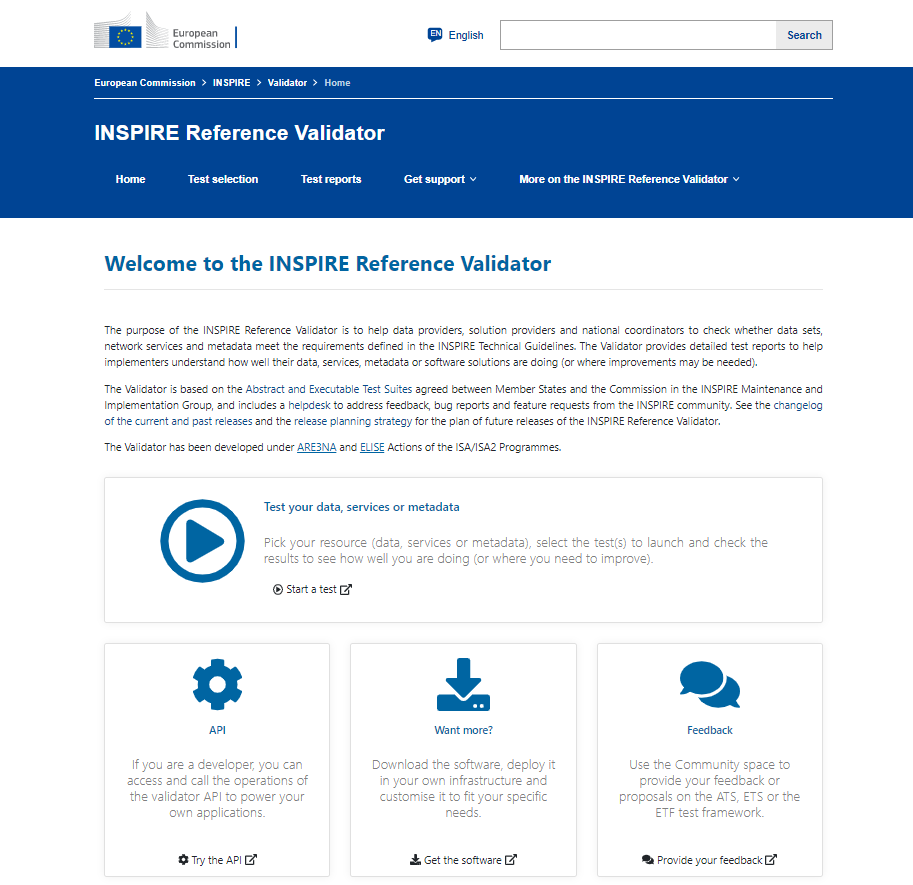Click the INSPIRE breadcrumb link
This screenshot has width=913, height=885.
tap(232, 83)
